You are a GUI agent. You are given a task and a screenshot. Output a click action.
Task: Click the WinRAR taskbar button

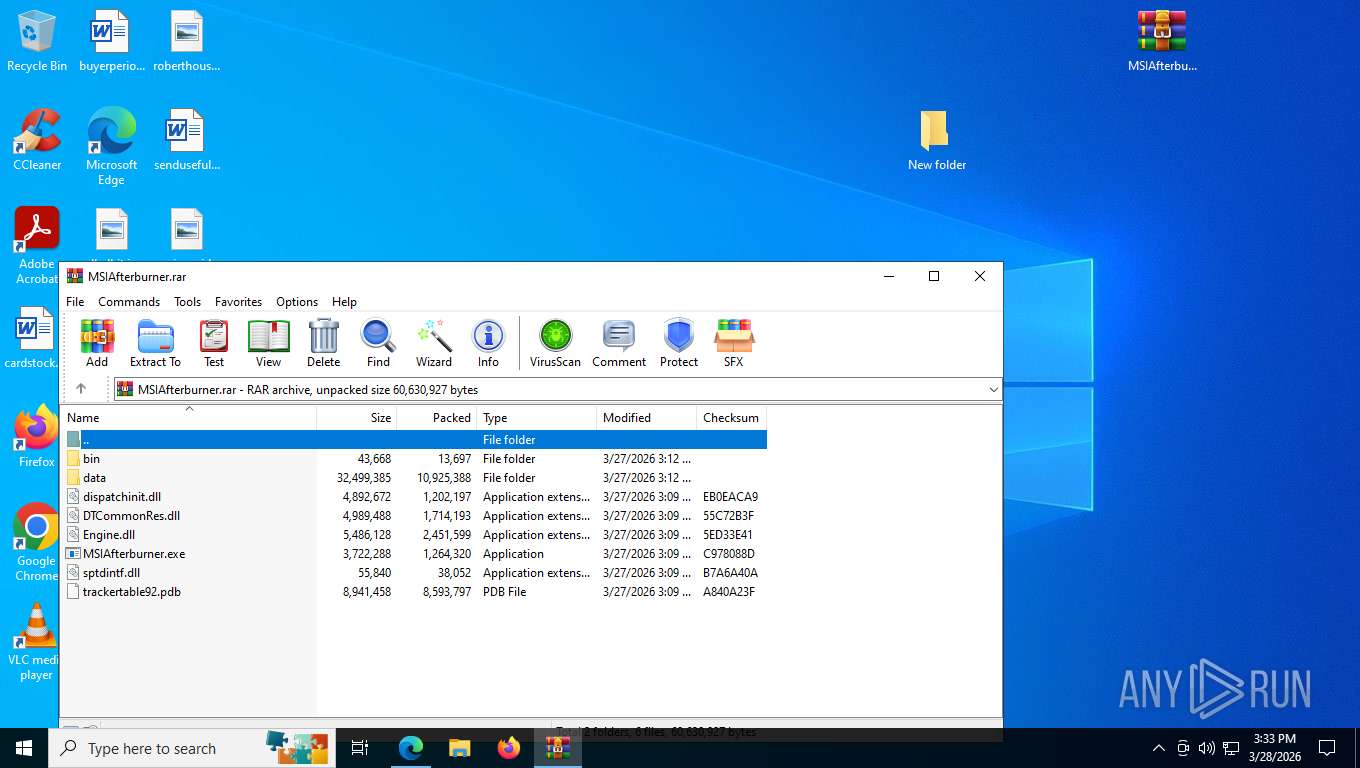tap(558, 748)
